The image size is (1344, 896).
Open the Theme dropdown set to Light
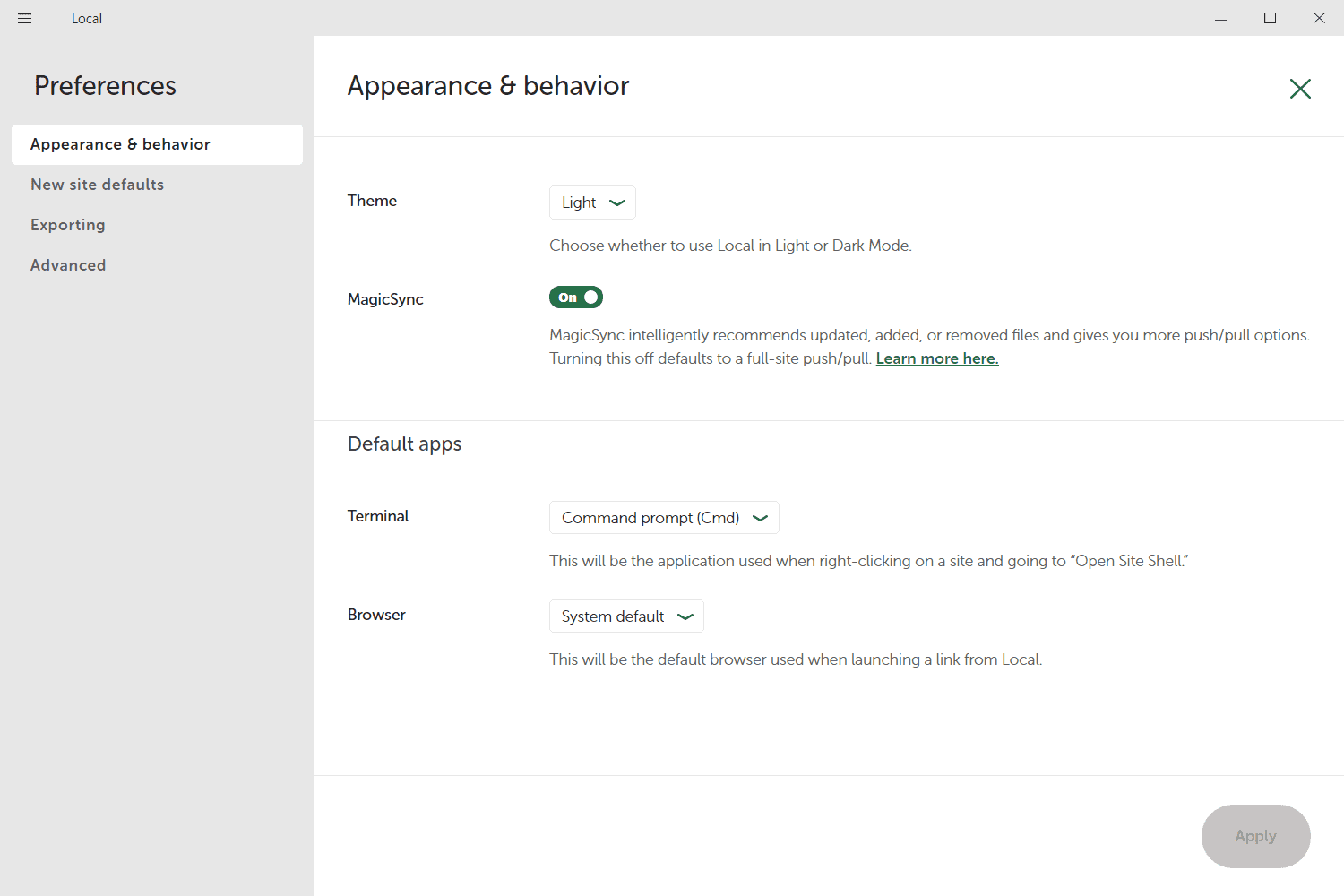pos(592,202)
